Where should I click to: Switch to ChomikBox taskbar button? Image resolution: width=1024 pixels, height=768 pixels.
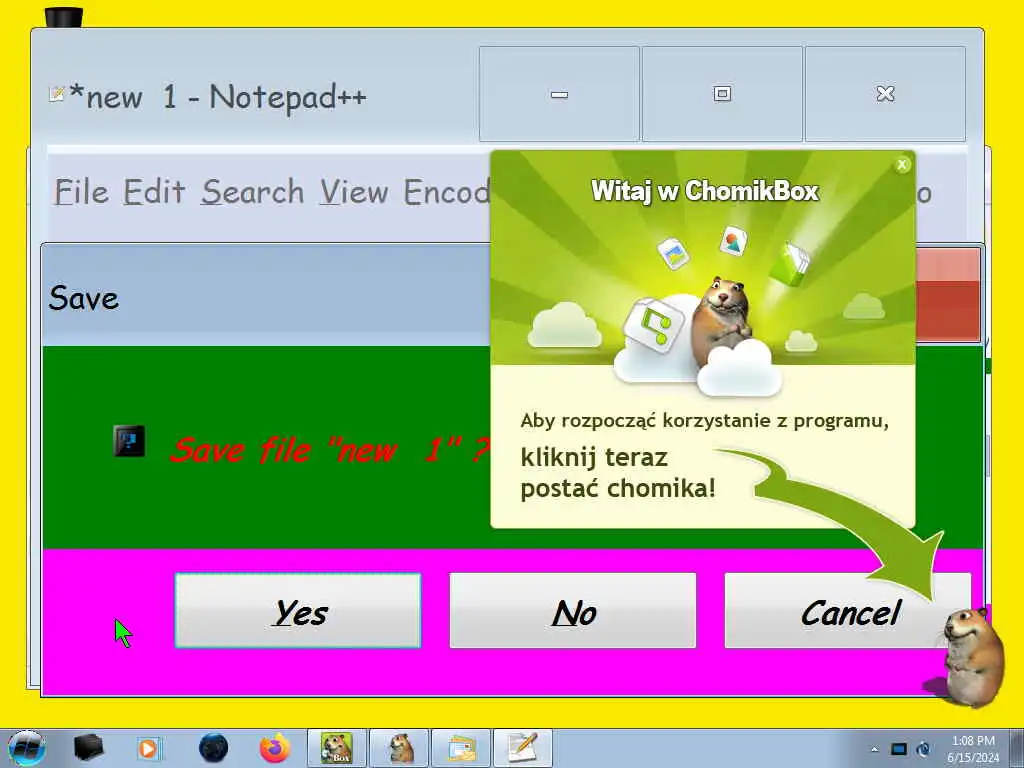coord(336,748)
